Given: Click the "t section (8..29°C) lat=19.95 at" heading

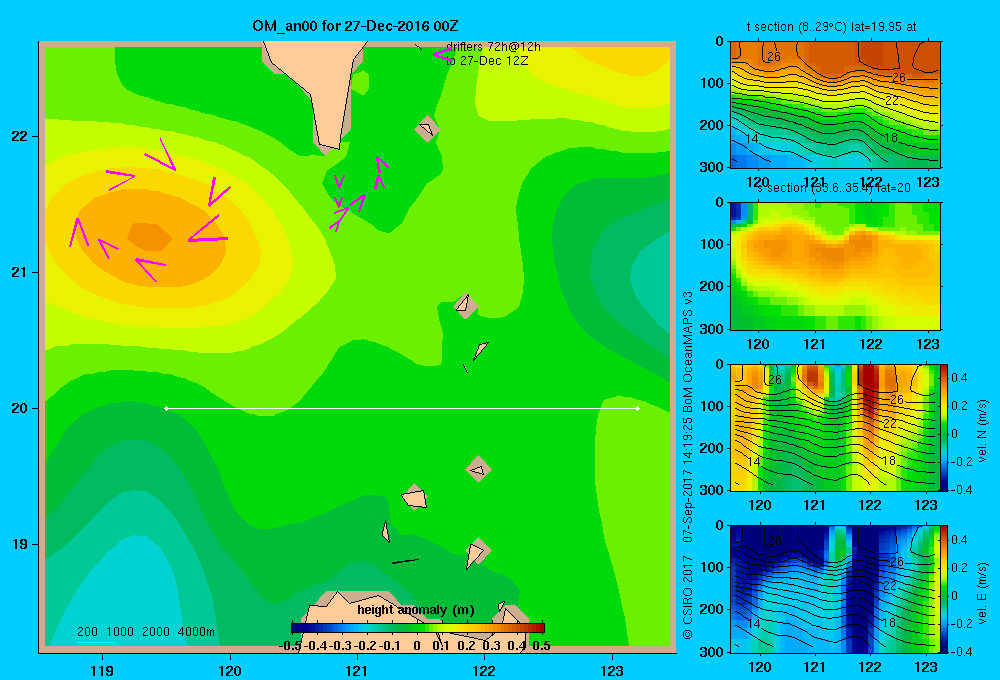Looking at the screenshot, I should (832, 27).
